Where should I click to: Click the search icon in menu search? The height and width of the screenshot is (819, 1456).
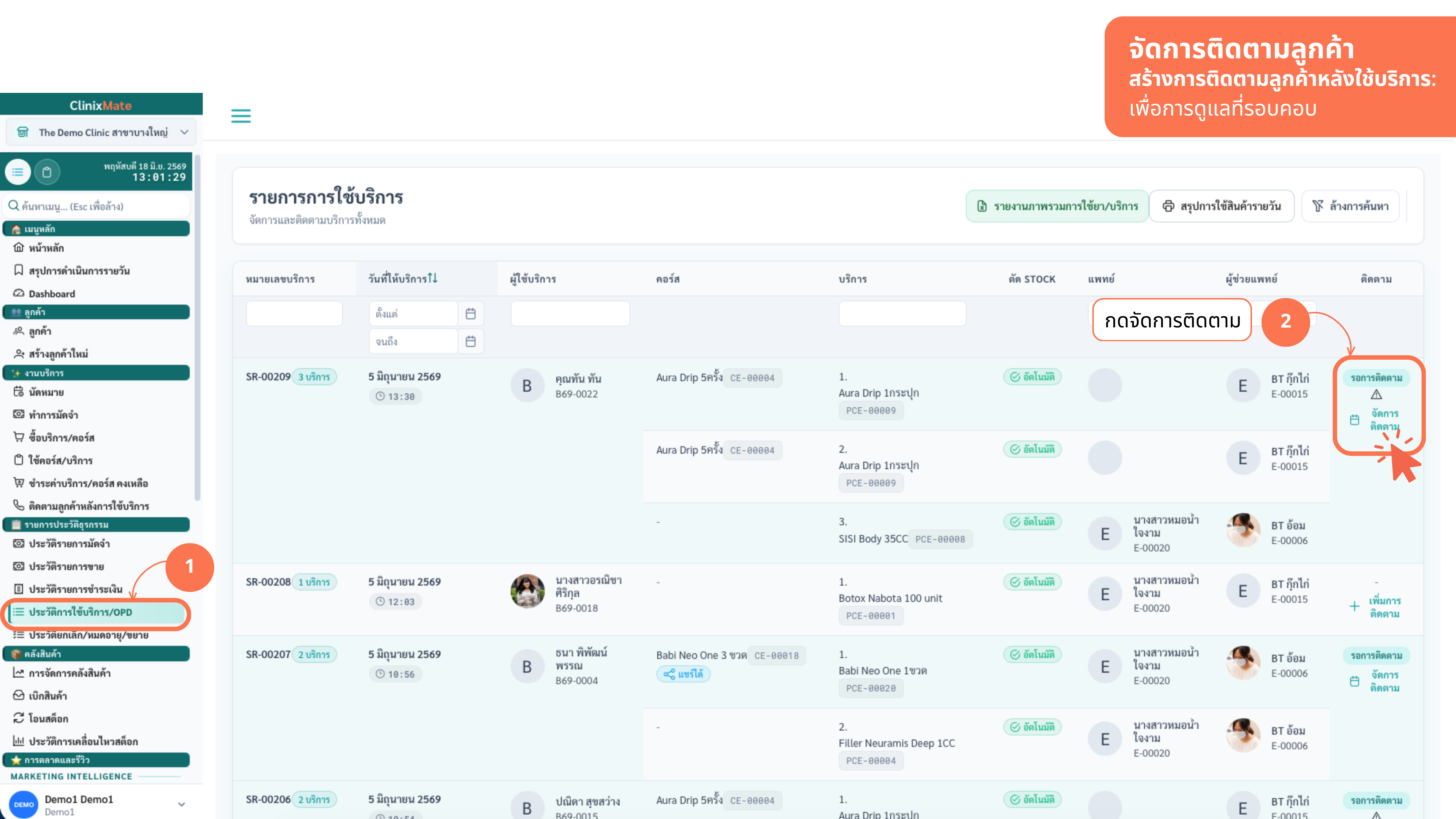coord(14,206)
